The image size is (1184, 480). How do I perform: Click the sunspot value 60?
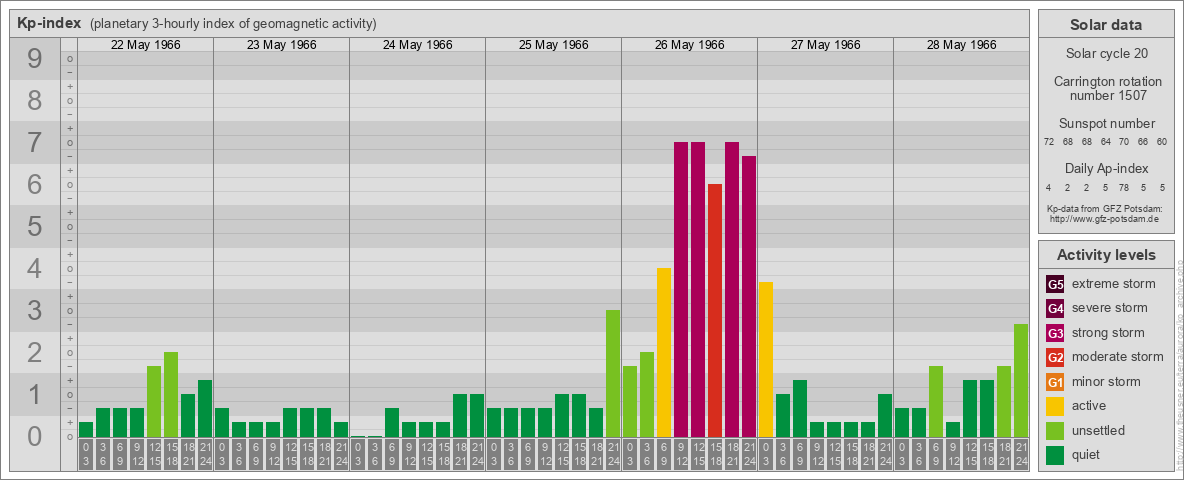(x=1162, y=142)
